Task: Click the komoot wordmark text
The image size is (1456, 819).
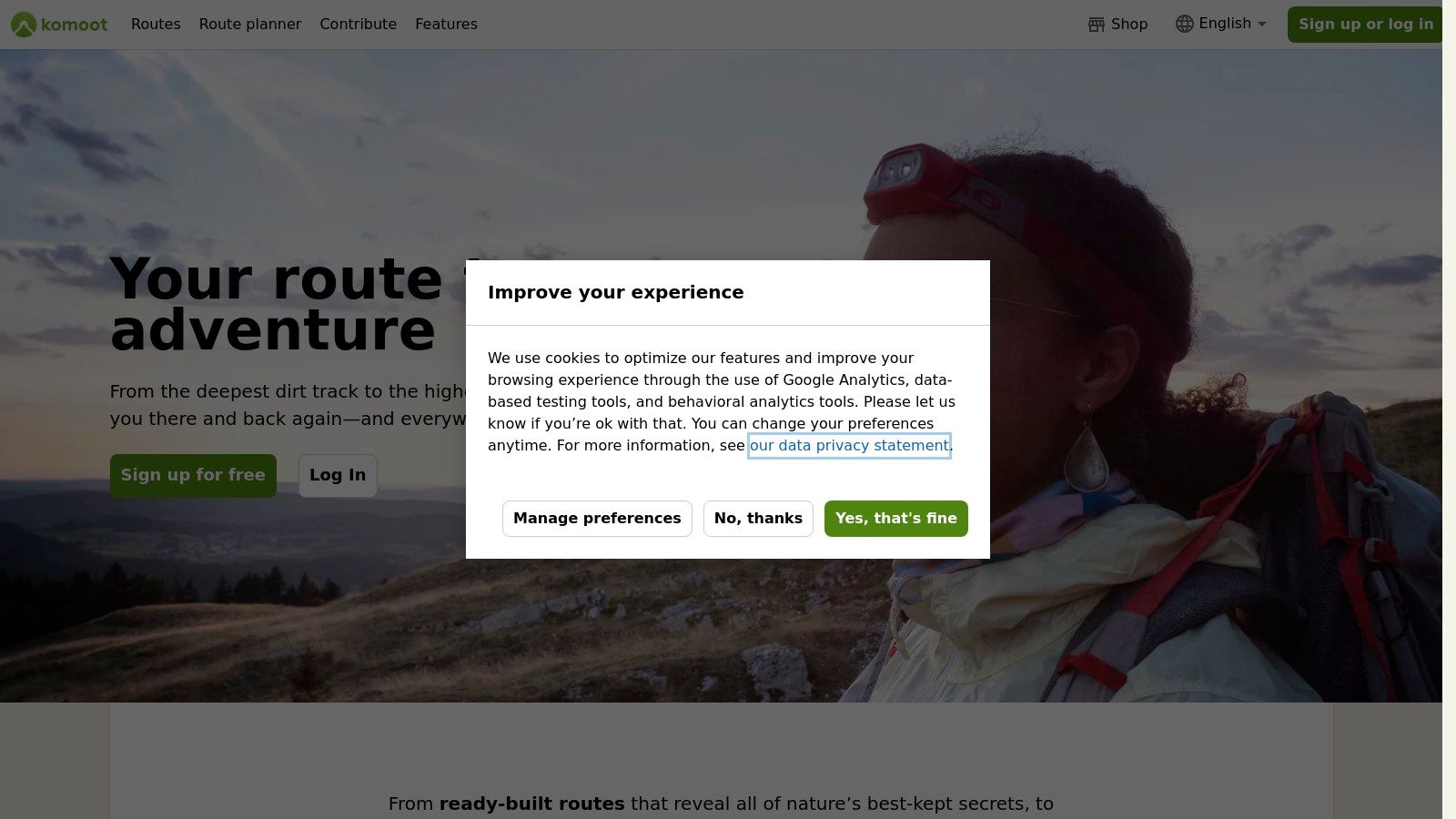Action: coord(75,25)
